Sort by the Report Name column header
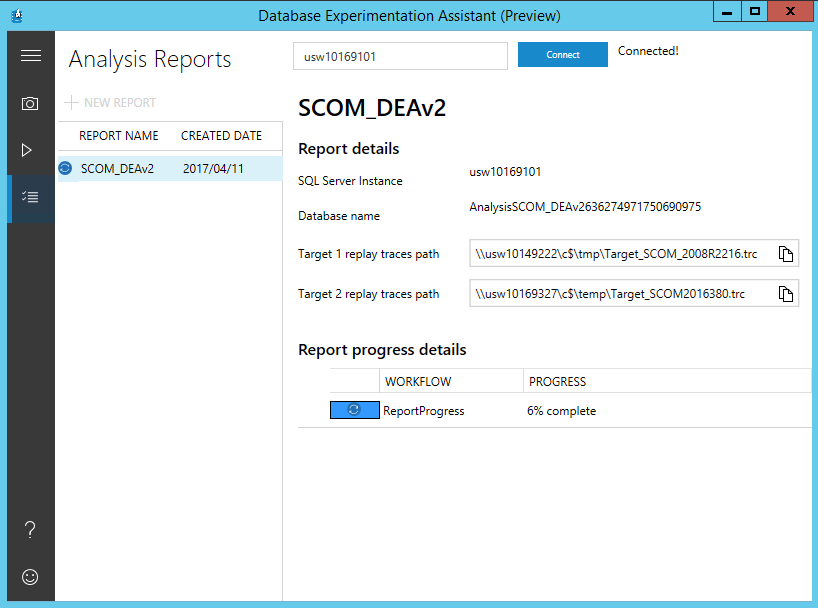Screen dimensions: 818x608 pos(118,136)
